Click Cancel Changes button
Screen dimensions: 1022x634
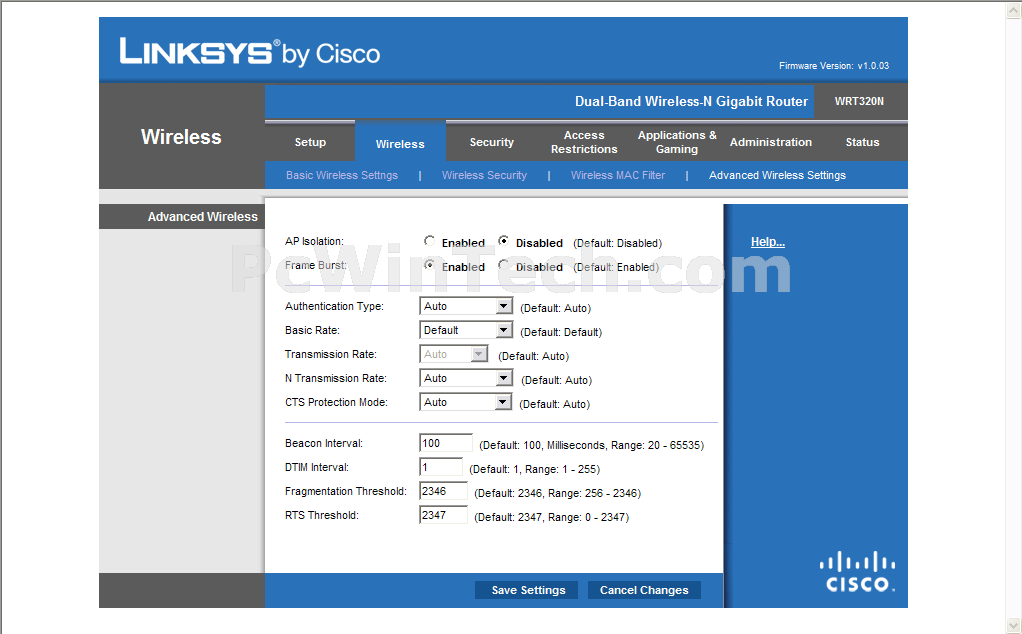[644, 590]
